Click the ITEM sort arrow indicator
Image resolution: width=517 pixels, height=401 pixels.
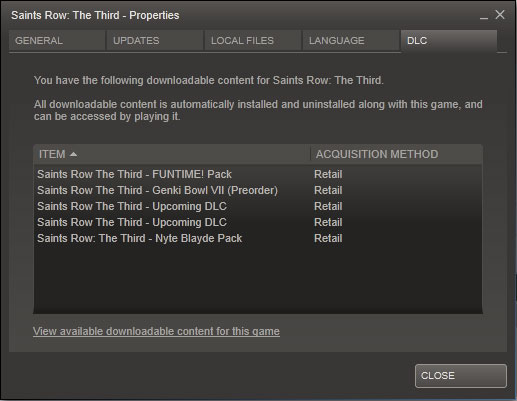(73, 154)
